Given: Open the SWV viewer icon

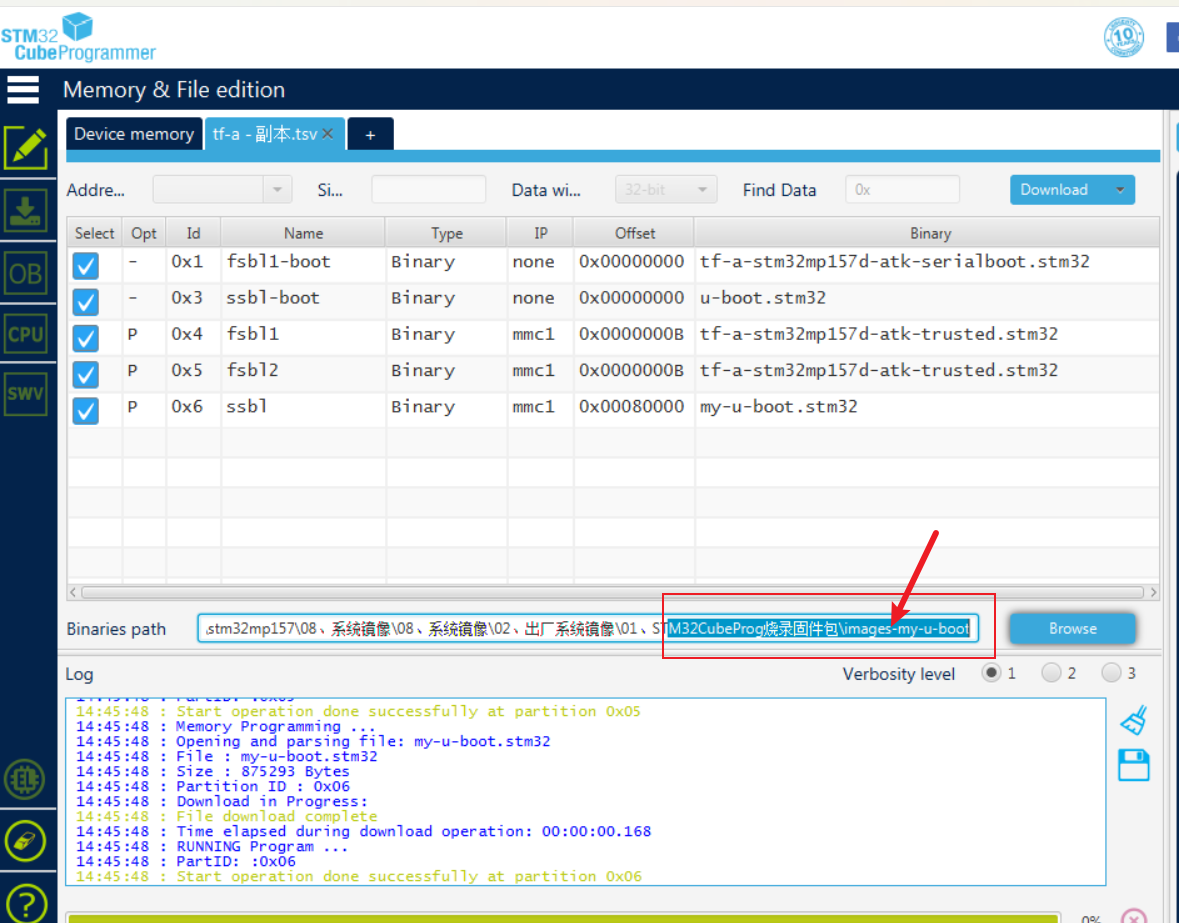Looking at the screenshot, I should [26, 393].
